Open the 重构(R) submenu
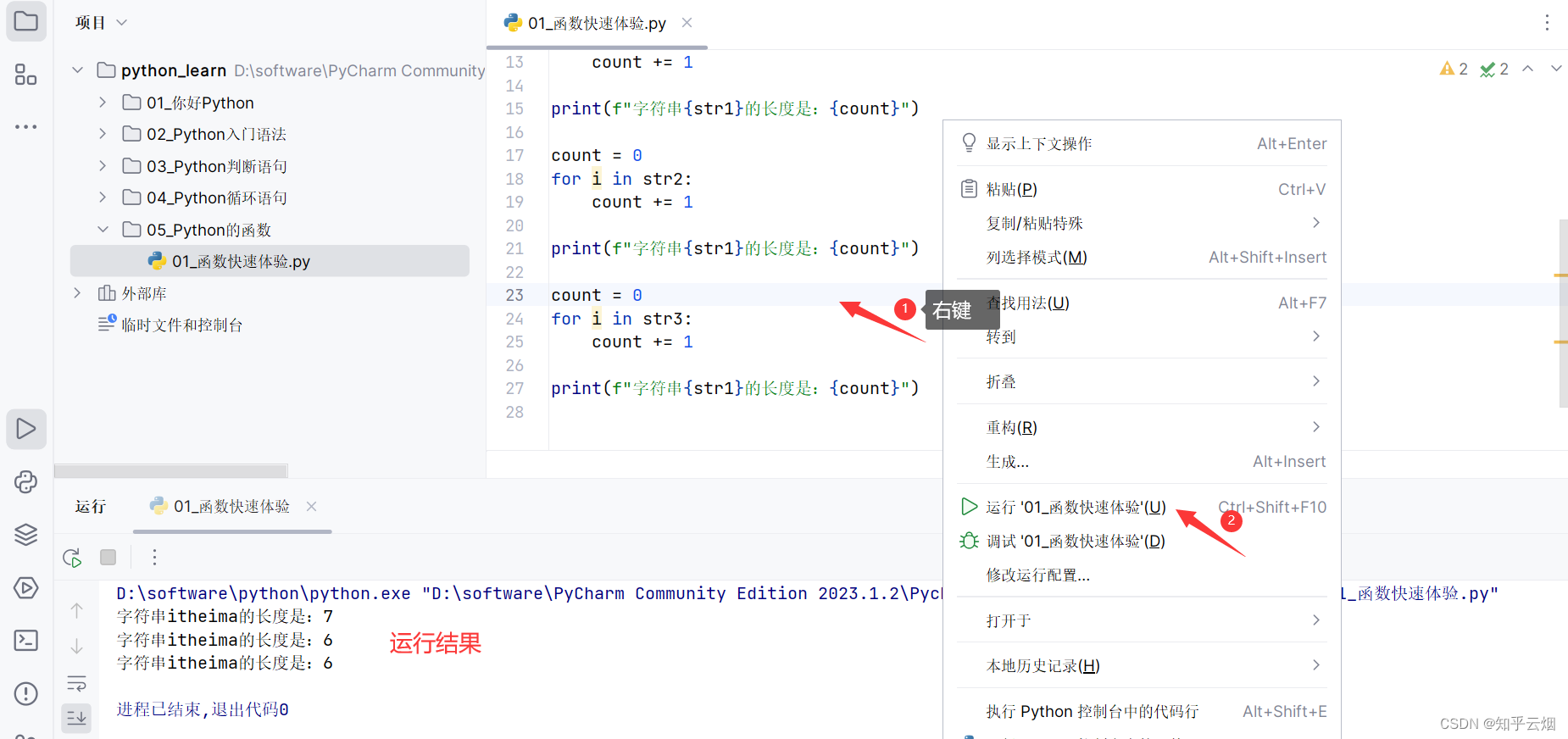This screenshot has width=1568, height=739. point(1142,427)
